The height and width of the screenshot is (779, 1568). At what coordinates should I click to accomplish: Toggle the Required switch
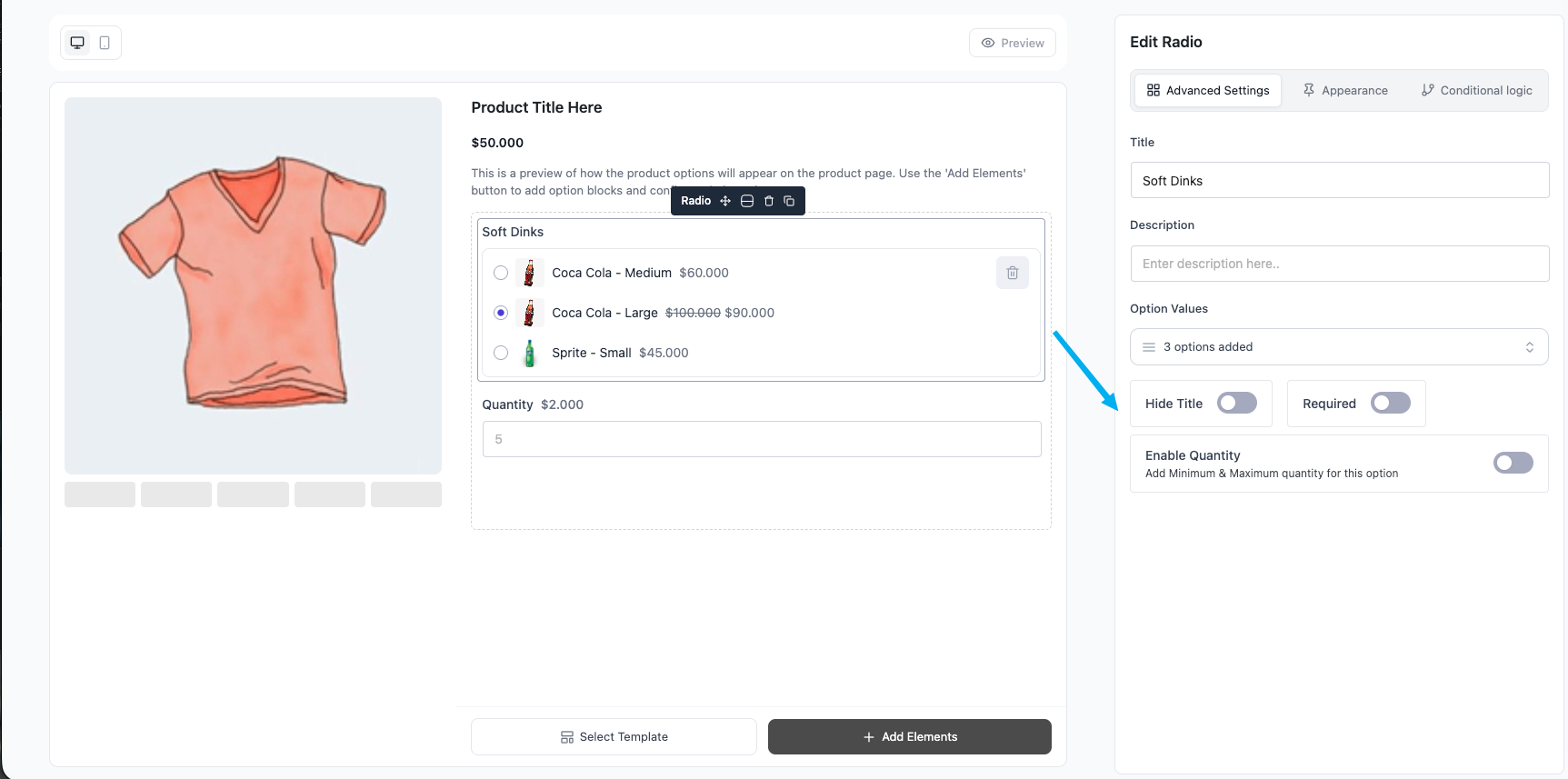point(1391,403)
